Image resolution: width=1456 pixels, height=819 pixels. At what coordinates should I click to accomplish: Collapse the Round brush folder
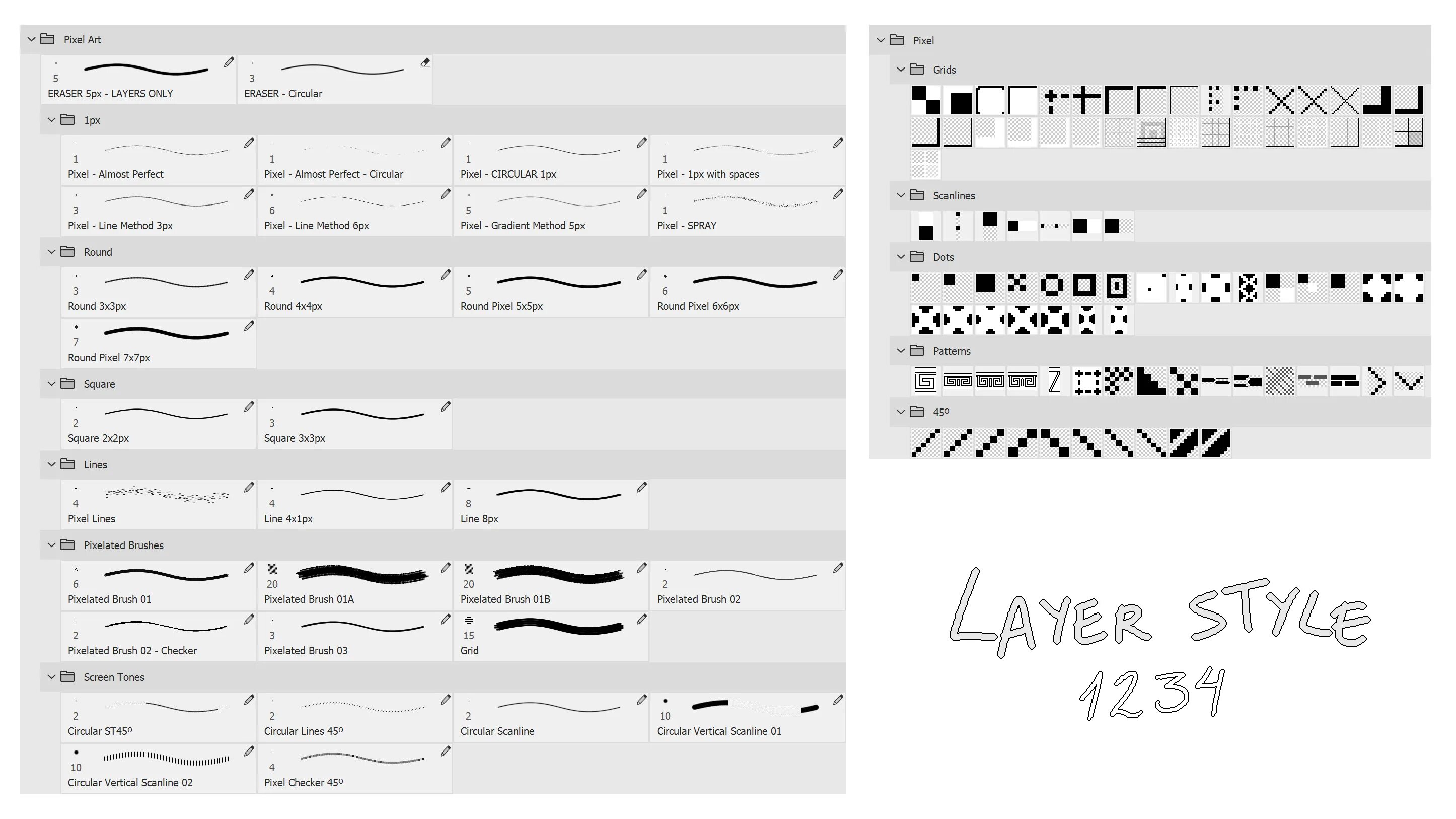coord(52,253)
